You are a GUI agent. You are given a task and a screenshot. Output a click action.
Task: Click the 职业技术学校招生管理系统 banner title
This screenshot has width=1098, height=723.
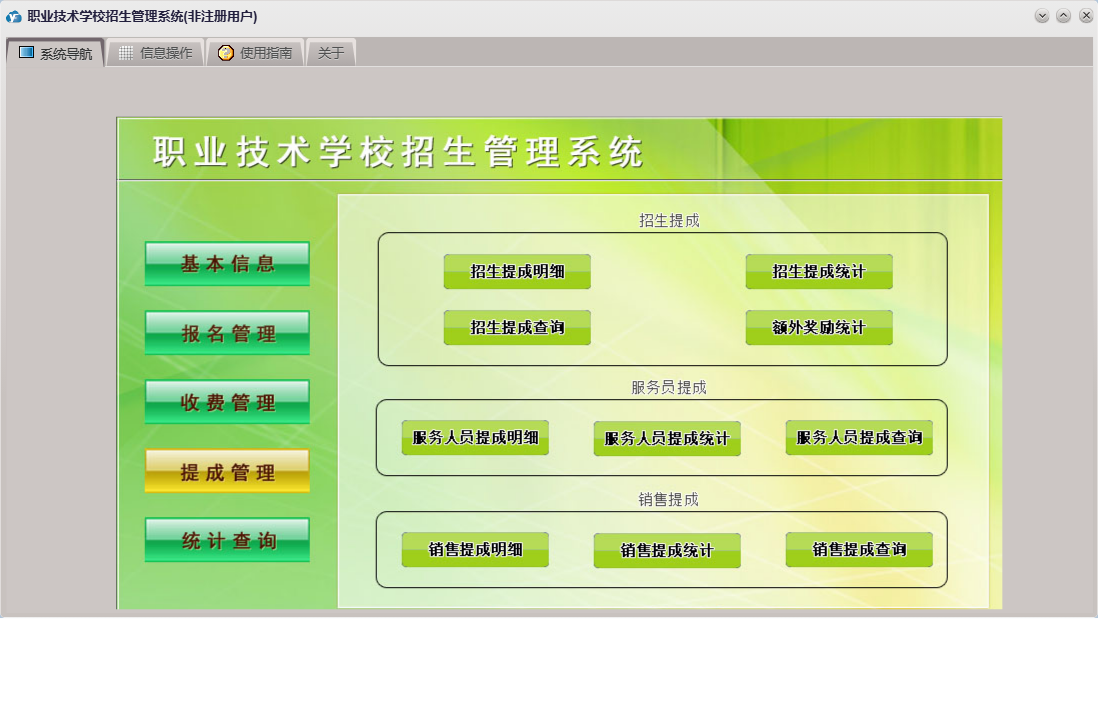pyautogui.click(x=398, y=151)
